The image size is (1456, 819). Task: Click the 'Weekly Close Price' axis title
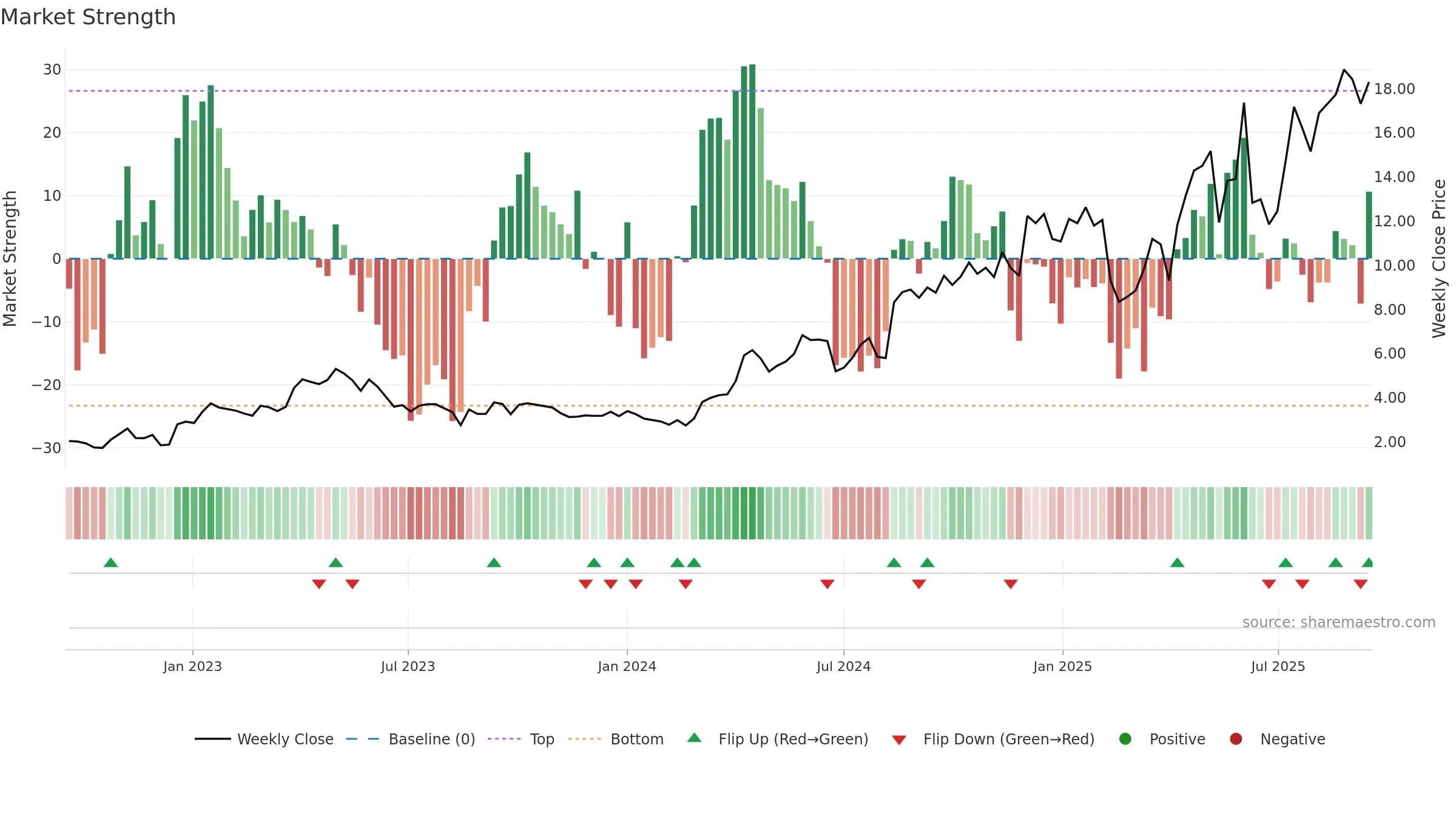pos(1439,258)
